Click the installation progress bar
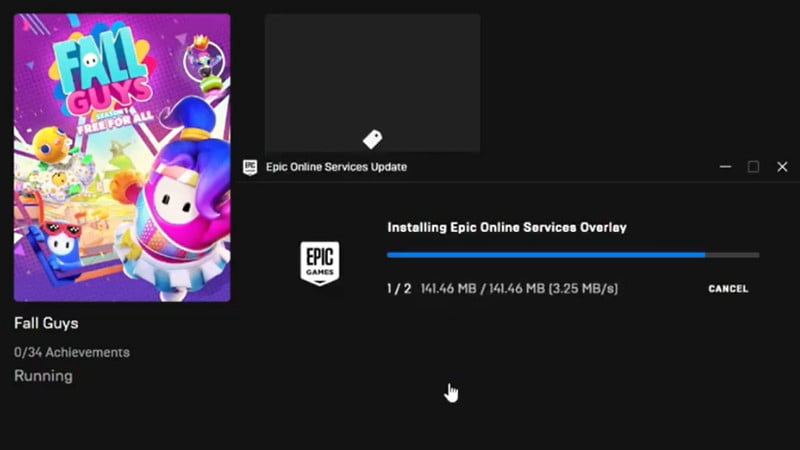This screenshot has height=450, width=800. (x=573, y=255)
